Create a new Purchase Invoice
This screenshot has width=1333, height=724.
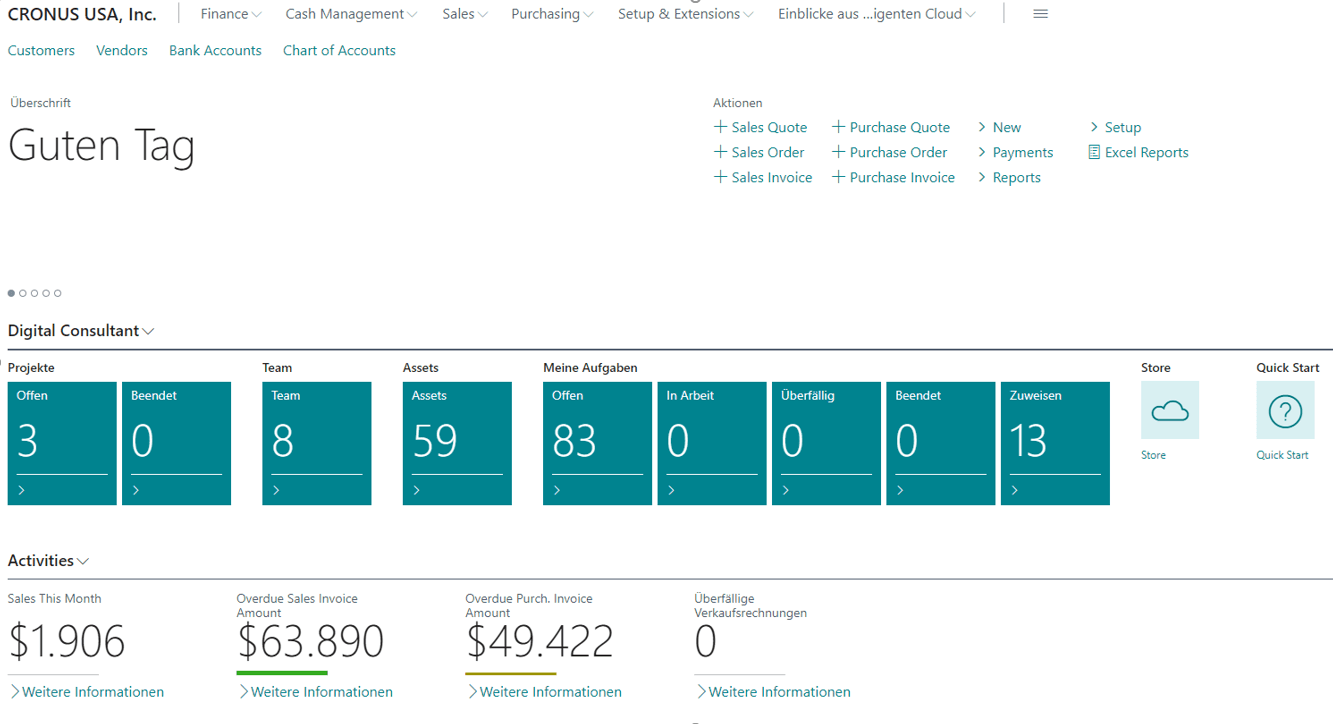point(893,177)
